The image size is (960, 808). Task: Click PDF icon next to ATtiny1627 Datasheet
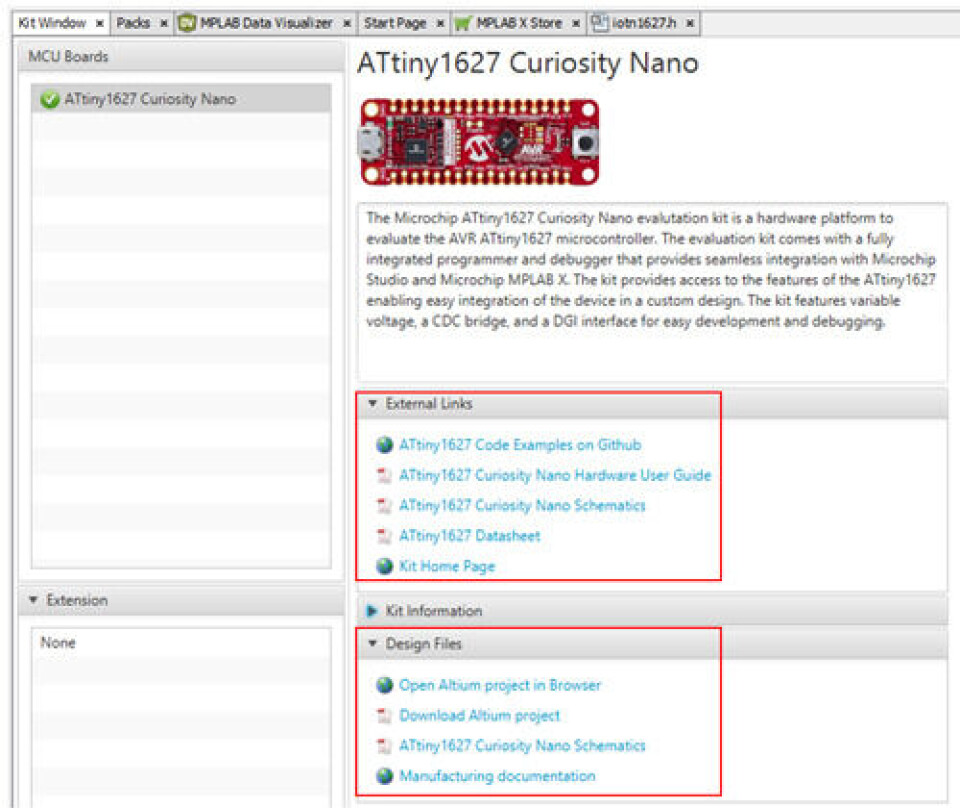tap(384, 536)
